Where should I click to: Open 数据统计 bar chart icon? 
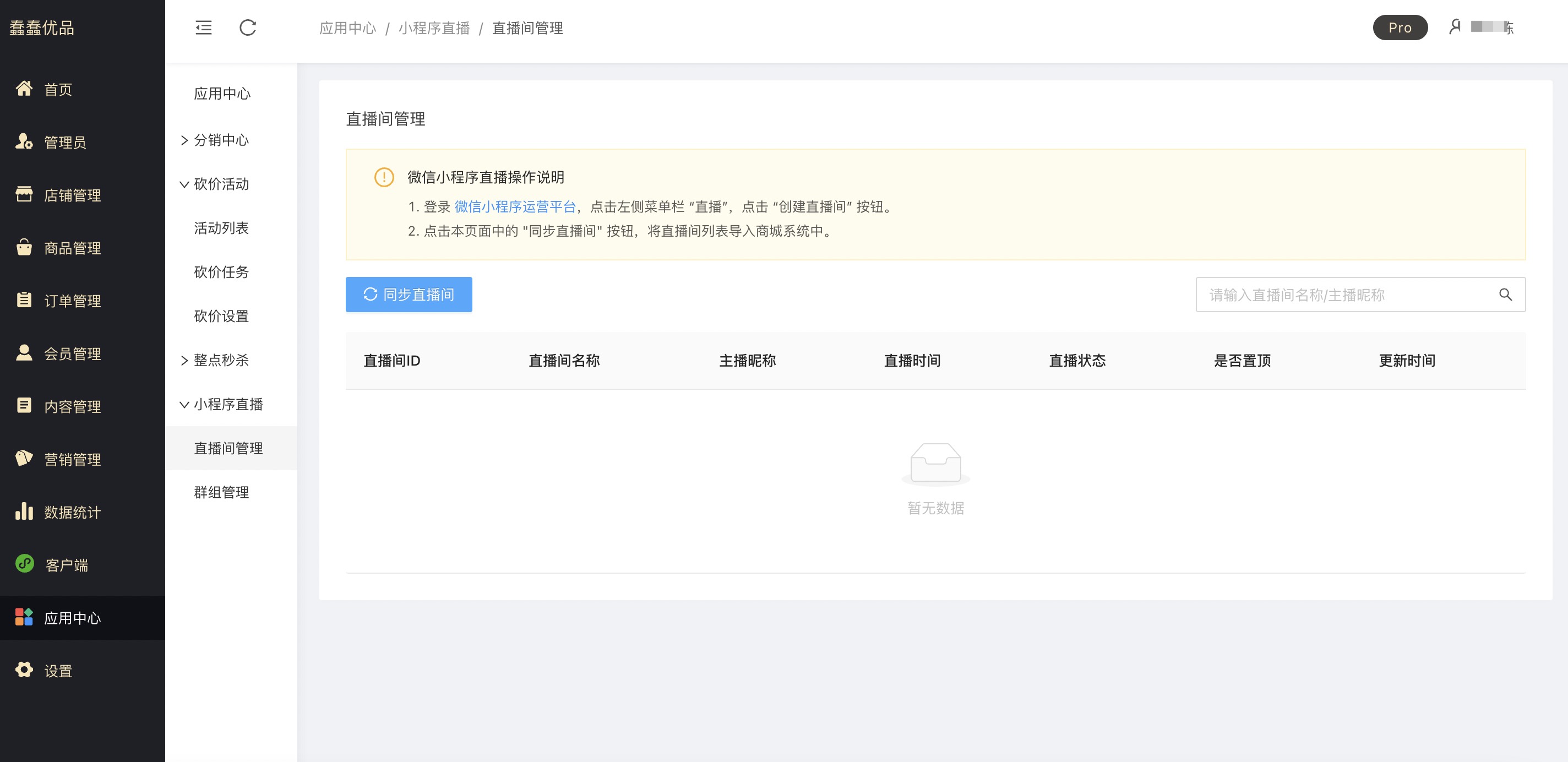click(x=24, y=511)
